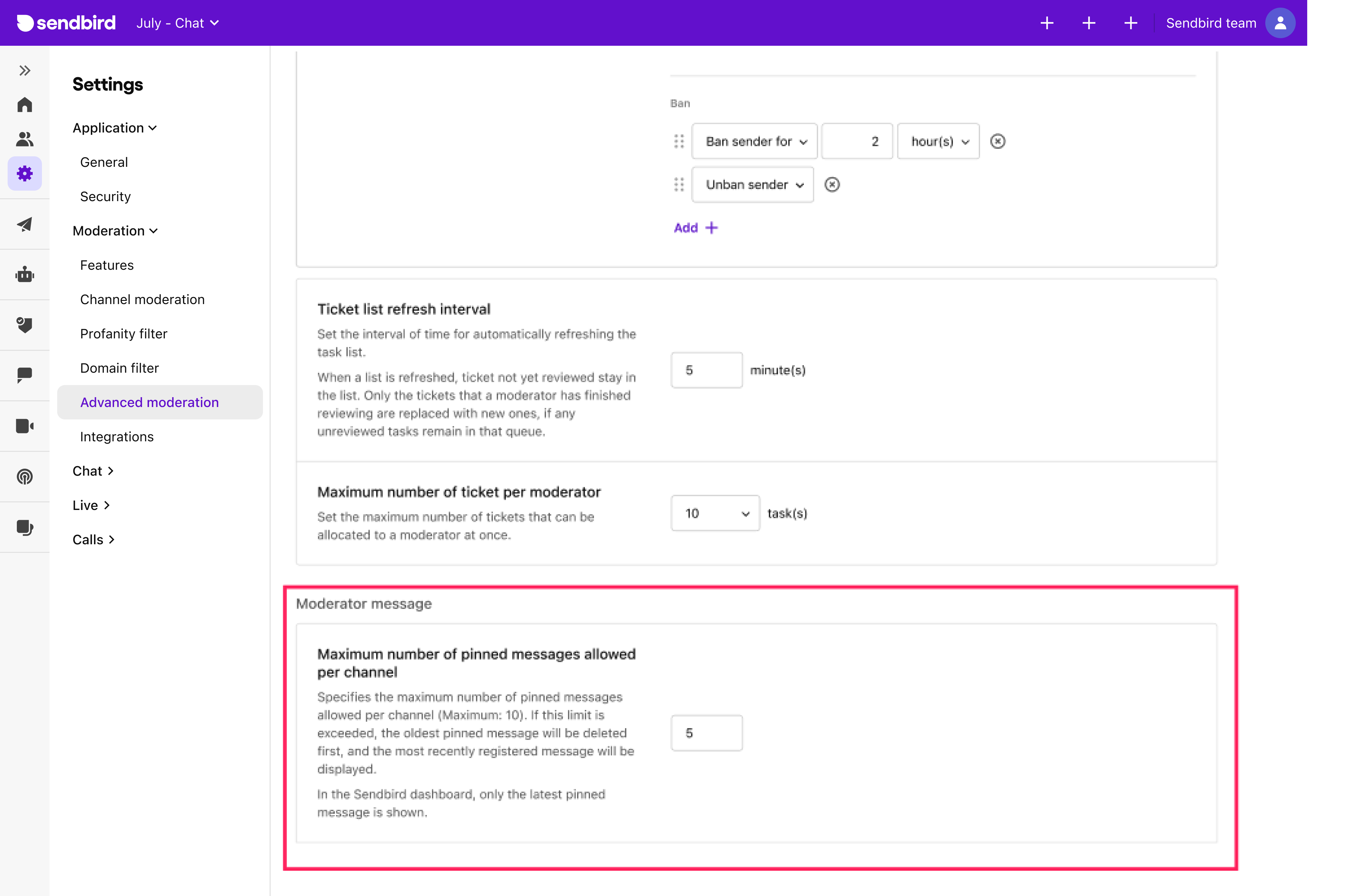Open the Home icon in sidebar
The image size is (1372, 896).
[25, 104]
